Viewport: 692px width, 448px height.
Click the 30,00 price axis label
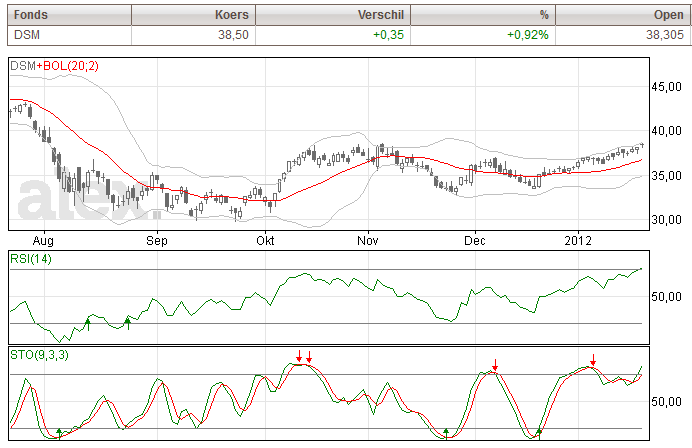pyautogui.click(x=666, y=220)
